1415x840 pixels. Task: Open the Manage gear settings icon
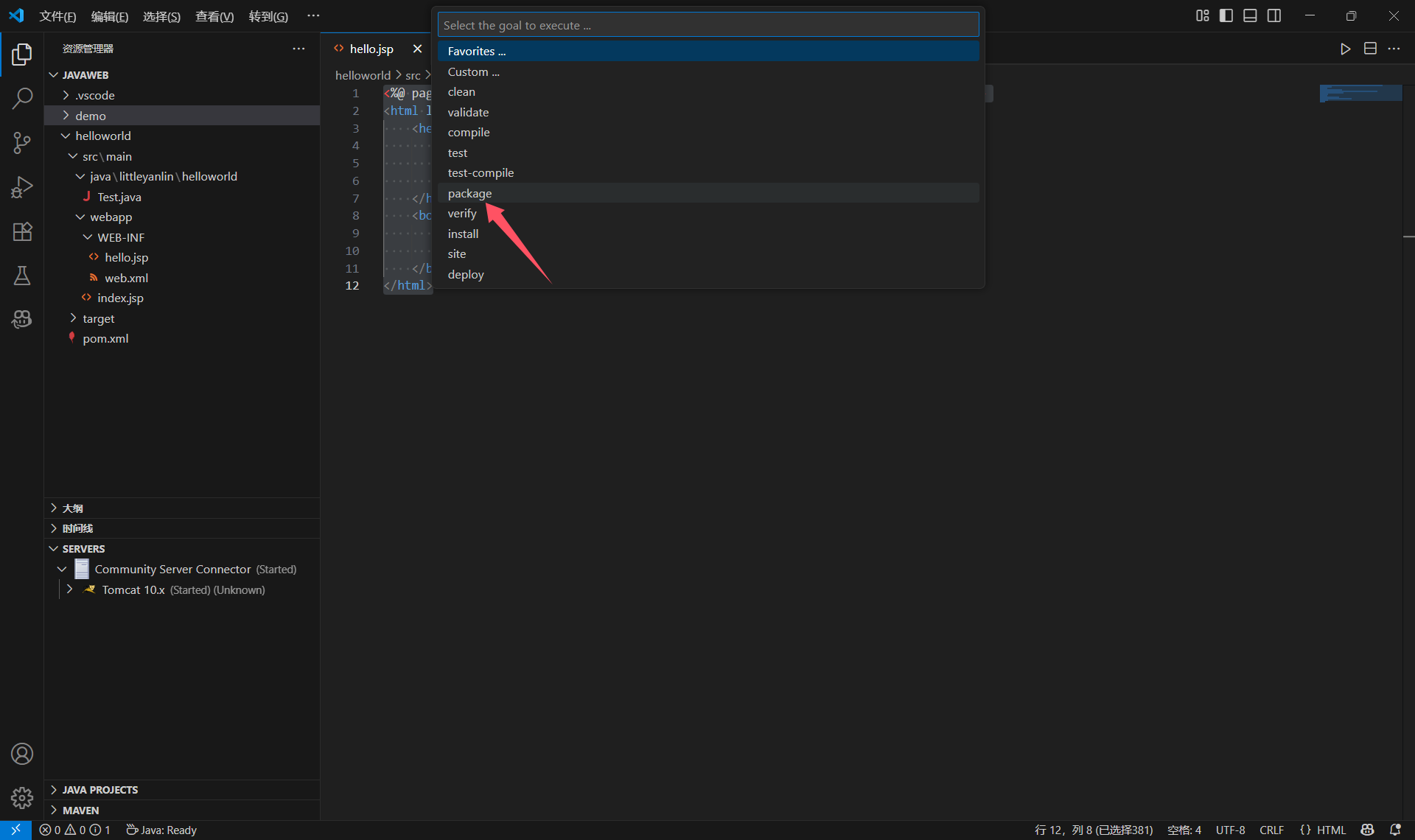tap(22, 798)
